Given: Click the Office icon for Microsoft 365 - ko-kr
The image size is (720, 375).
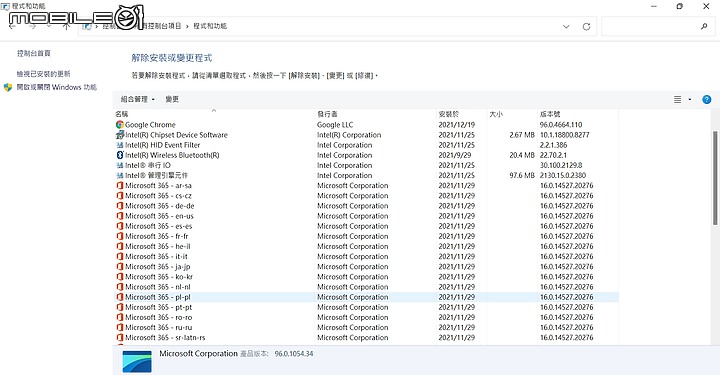Looking at the screenshot, I should [x=120, y=276].
